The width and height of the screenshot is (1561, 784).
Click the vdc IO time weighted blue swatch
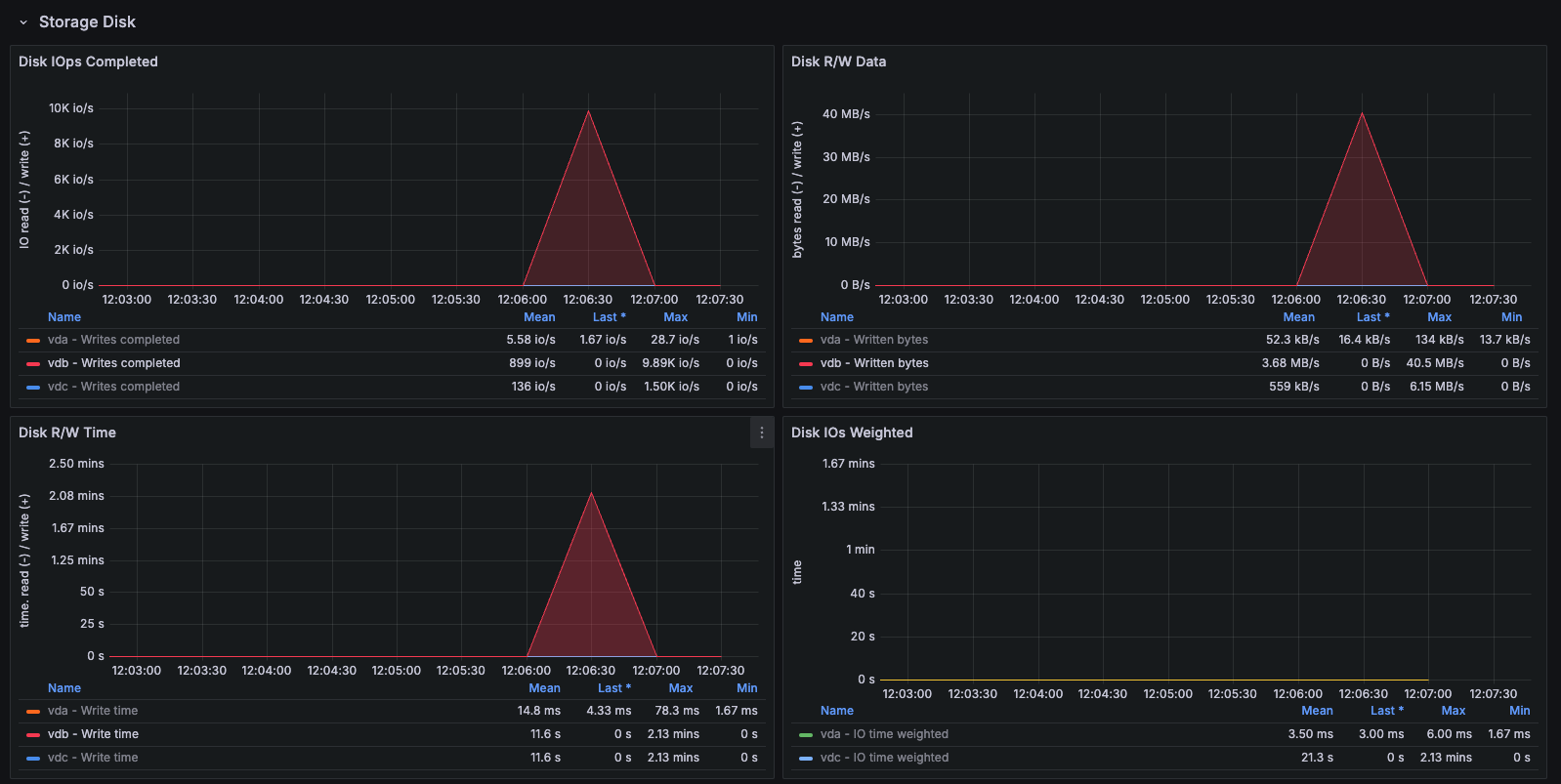pyautogui.click(x=806, y=759)
